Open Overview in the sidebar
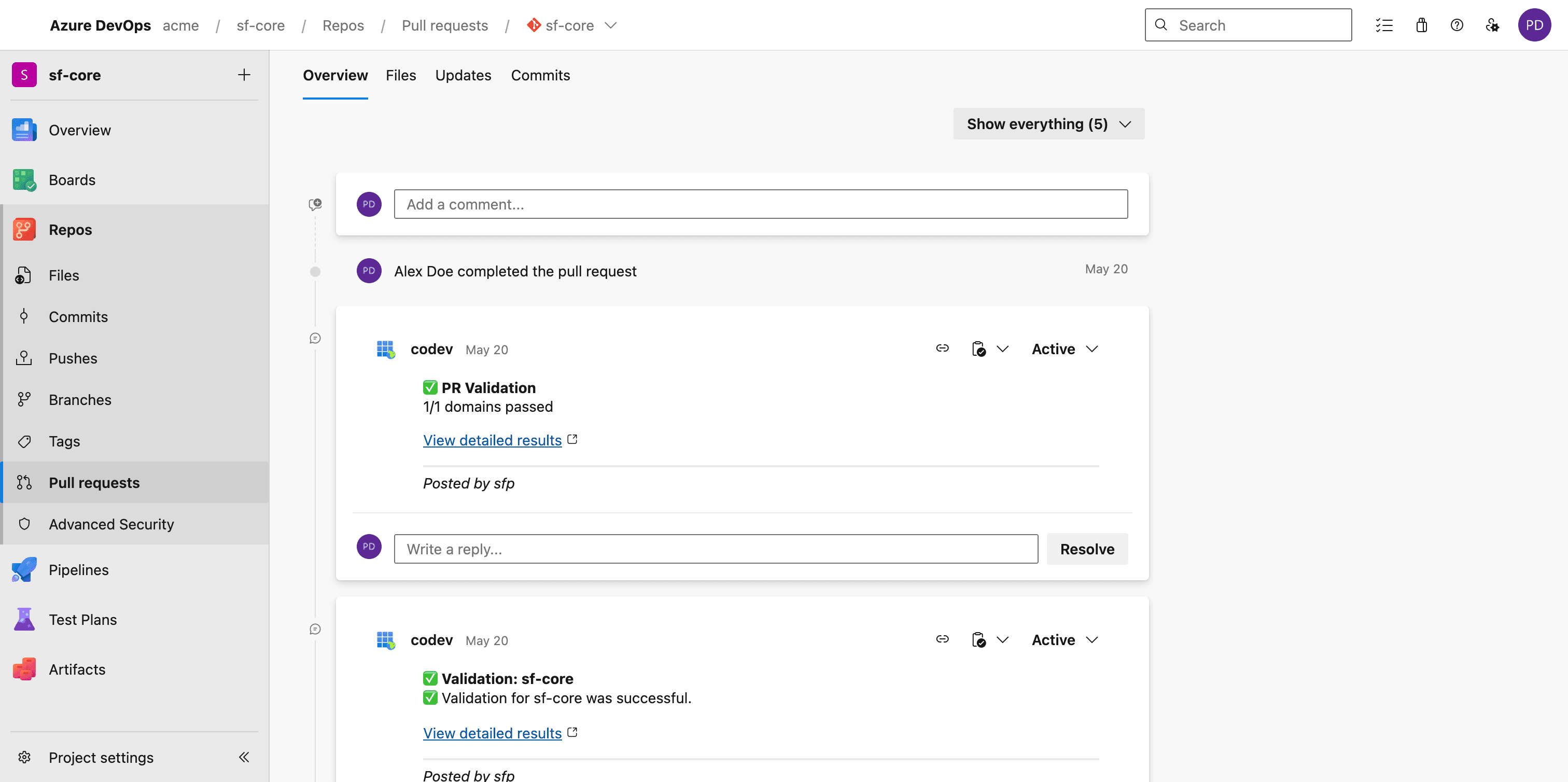Viewport: 1568px width, 782px height. (134, 130)
